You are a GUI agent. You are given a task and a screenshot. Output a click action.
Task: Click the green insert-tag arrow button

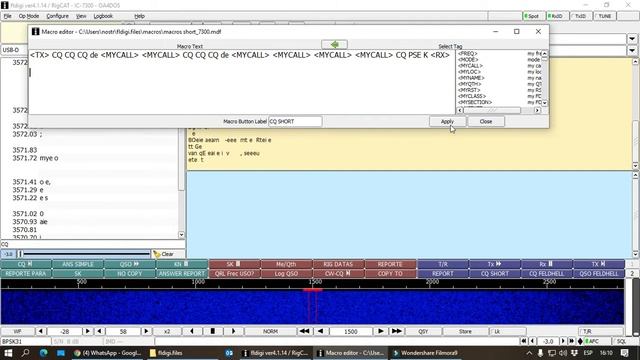[x=334, y=44]
